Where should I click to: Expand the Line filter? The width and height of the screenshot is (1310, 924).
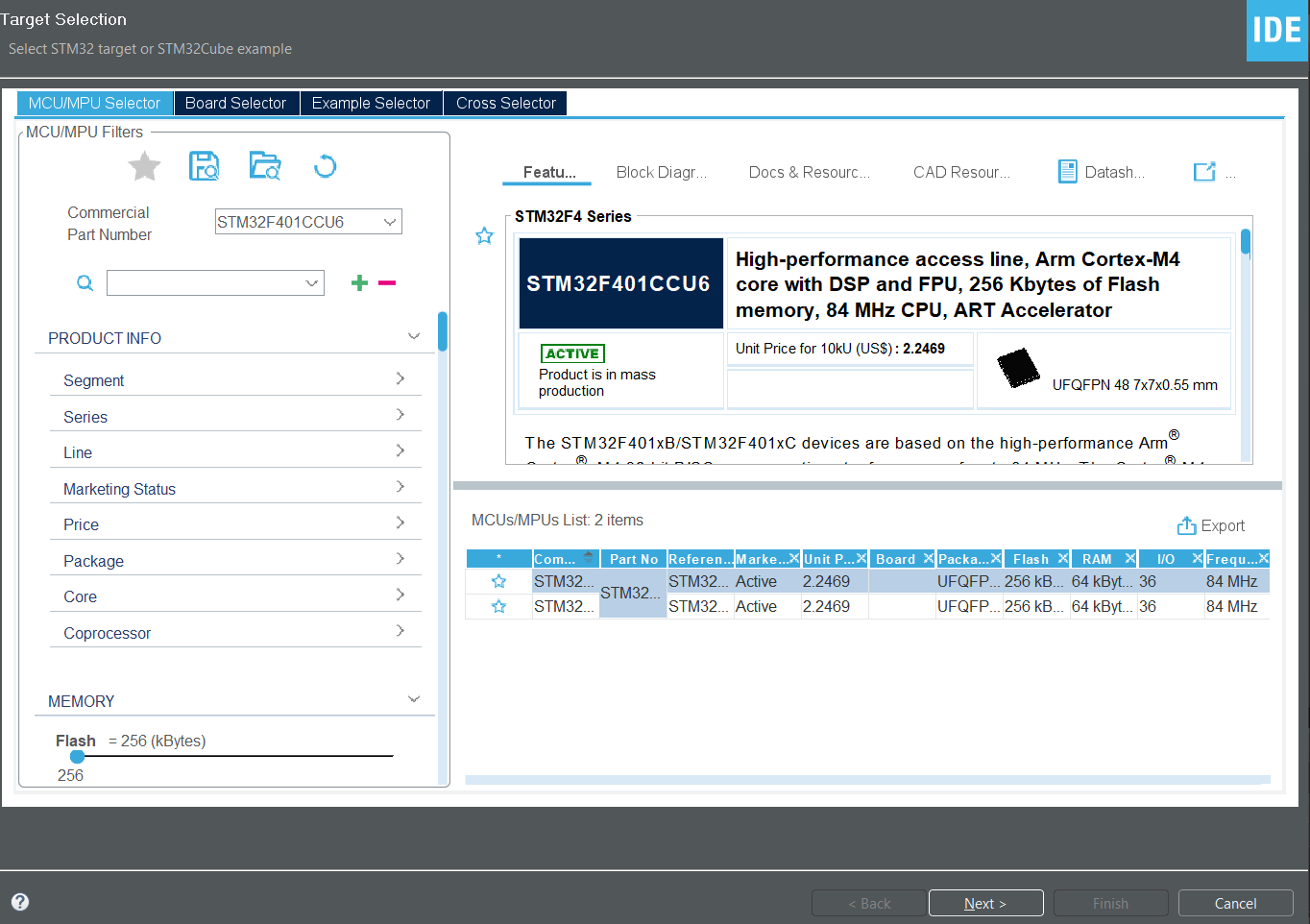(x=400, y=450)
